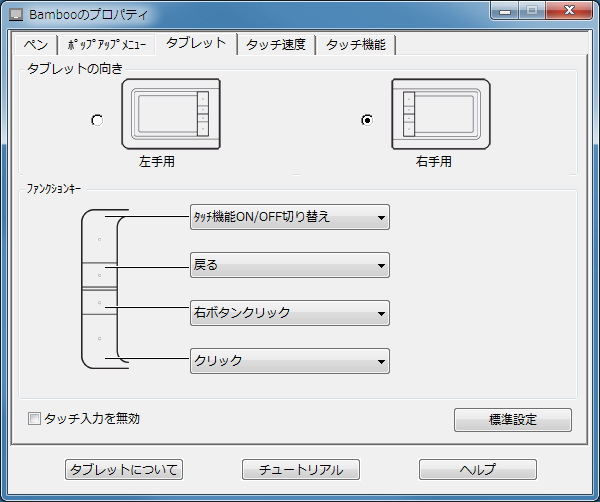Image resolution: width=600 pixels, height=502 pixels.
Task: Click the ヘルプ button
Action: point(478,469)
